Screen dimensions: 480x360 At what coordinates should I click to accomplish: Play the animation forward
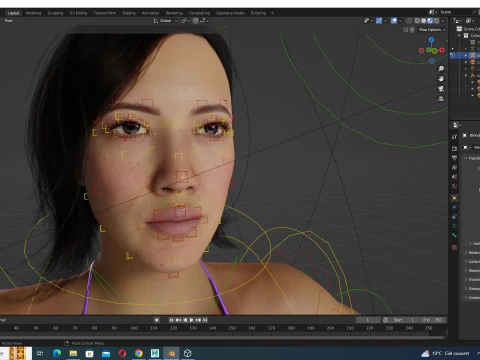[192, 320]
